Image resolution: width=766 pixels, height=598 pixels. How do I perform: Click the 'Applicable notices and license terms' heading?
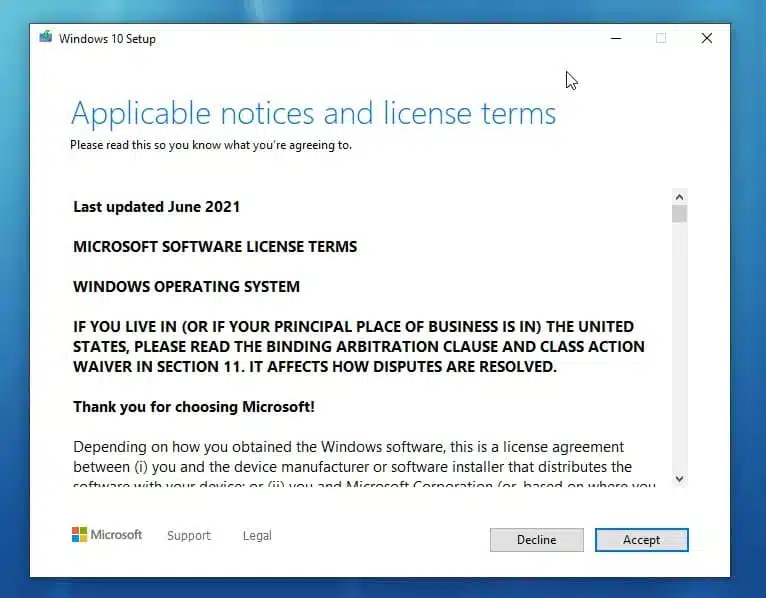314,113
